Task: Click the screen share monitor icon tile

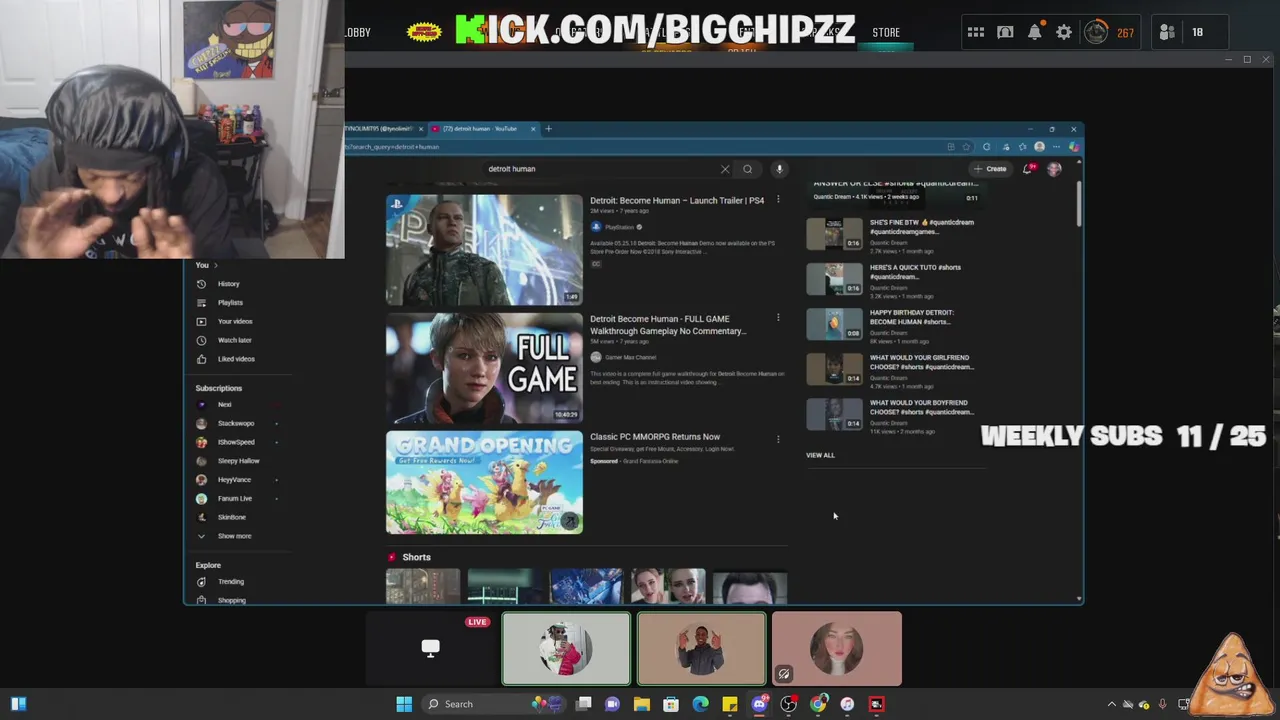Action: click(430, 648)
